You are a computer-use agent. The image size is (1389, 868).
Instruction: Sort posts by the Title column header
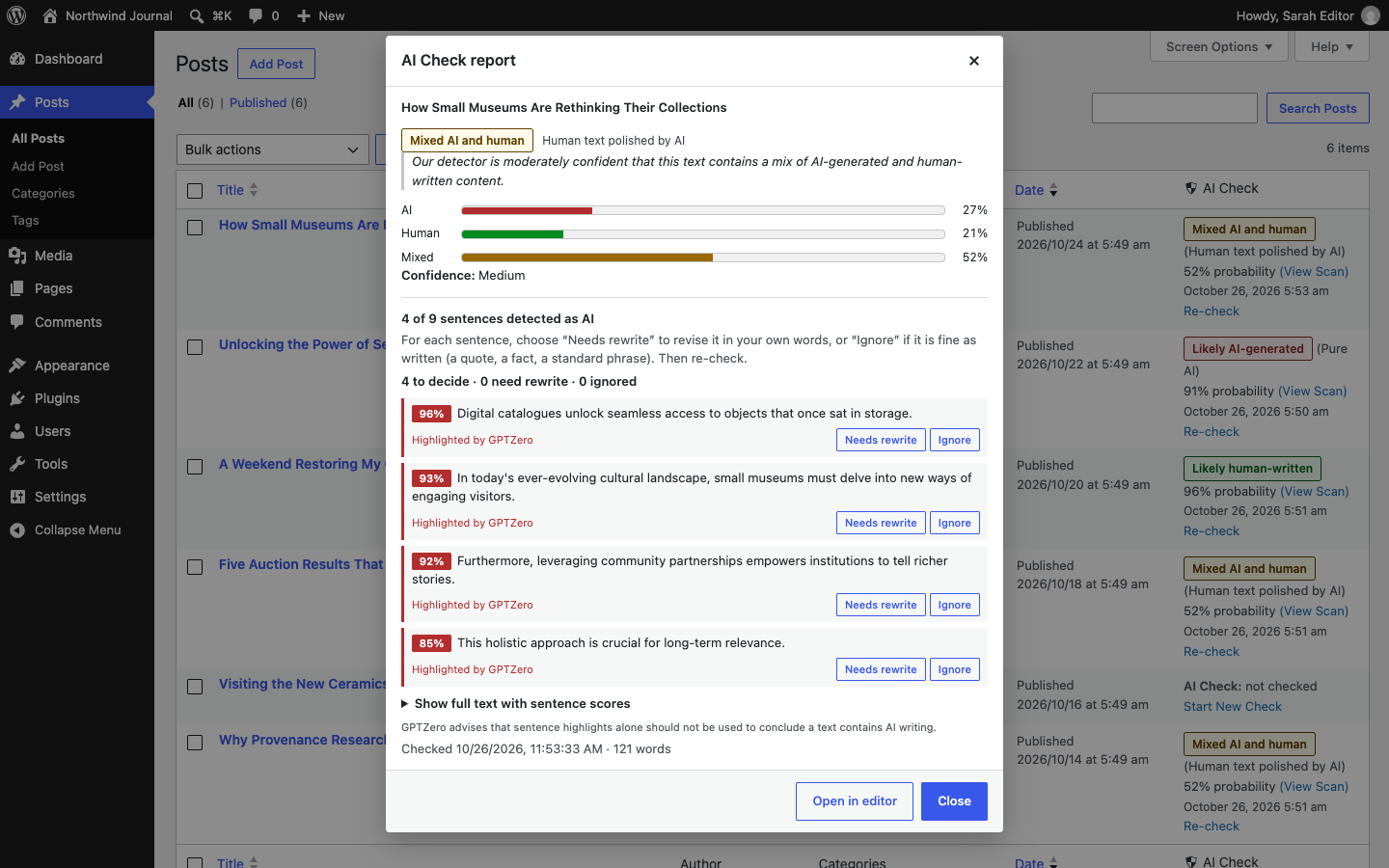coord(237,190)
